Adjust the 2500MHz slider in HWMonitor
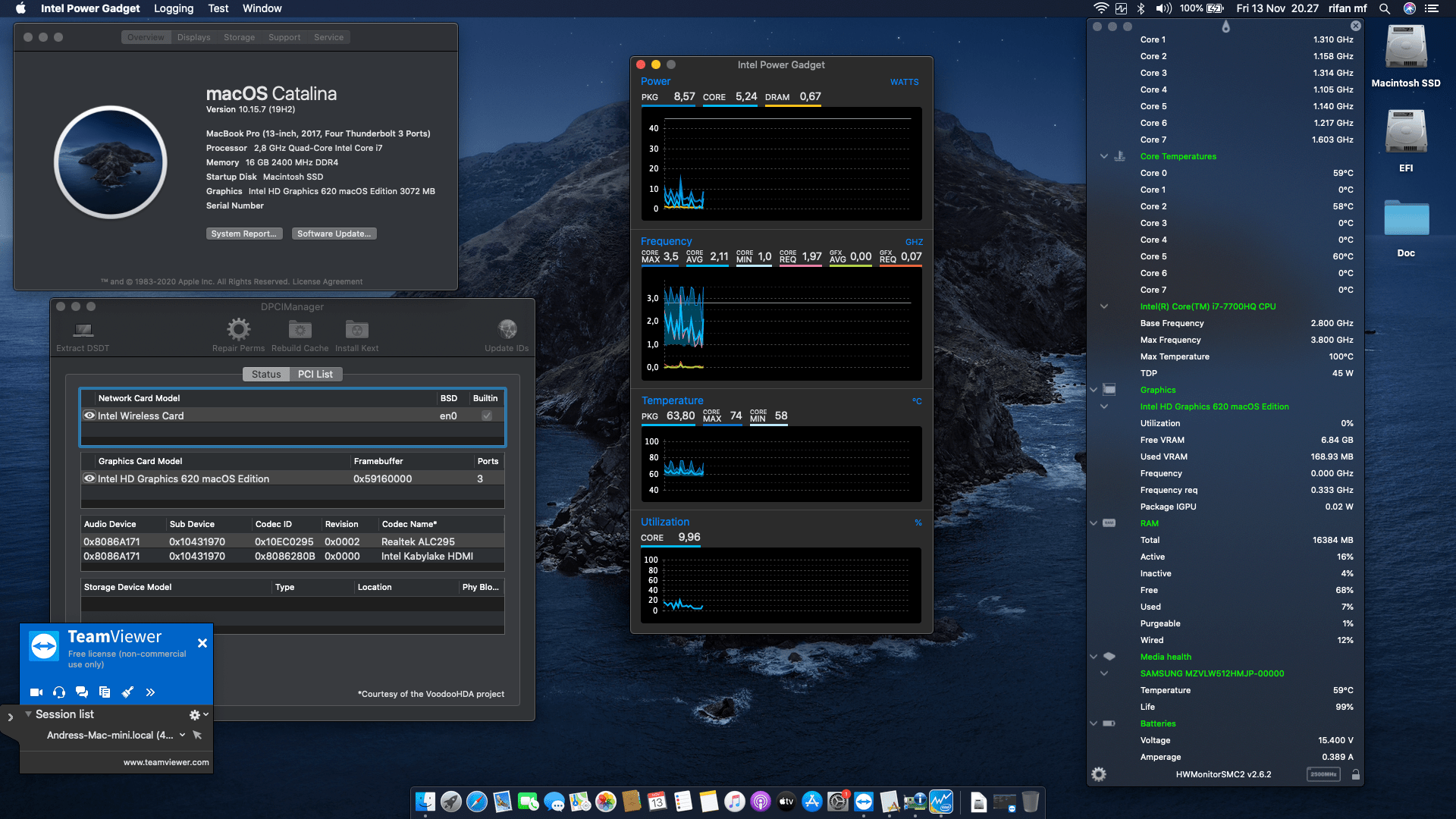 [x=1323, y=774]
